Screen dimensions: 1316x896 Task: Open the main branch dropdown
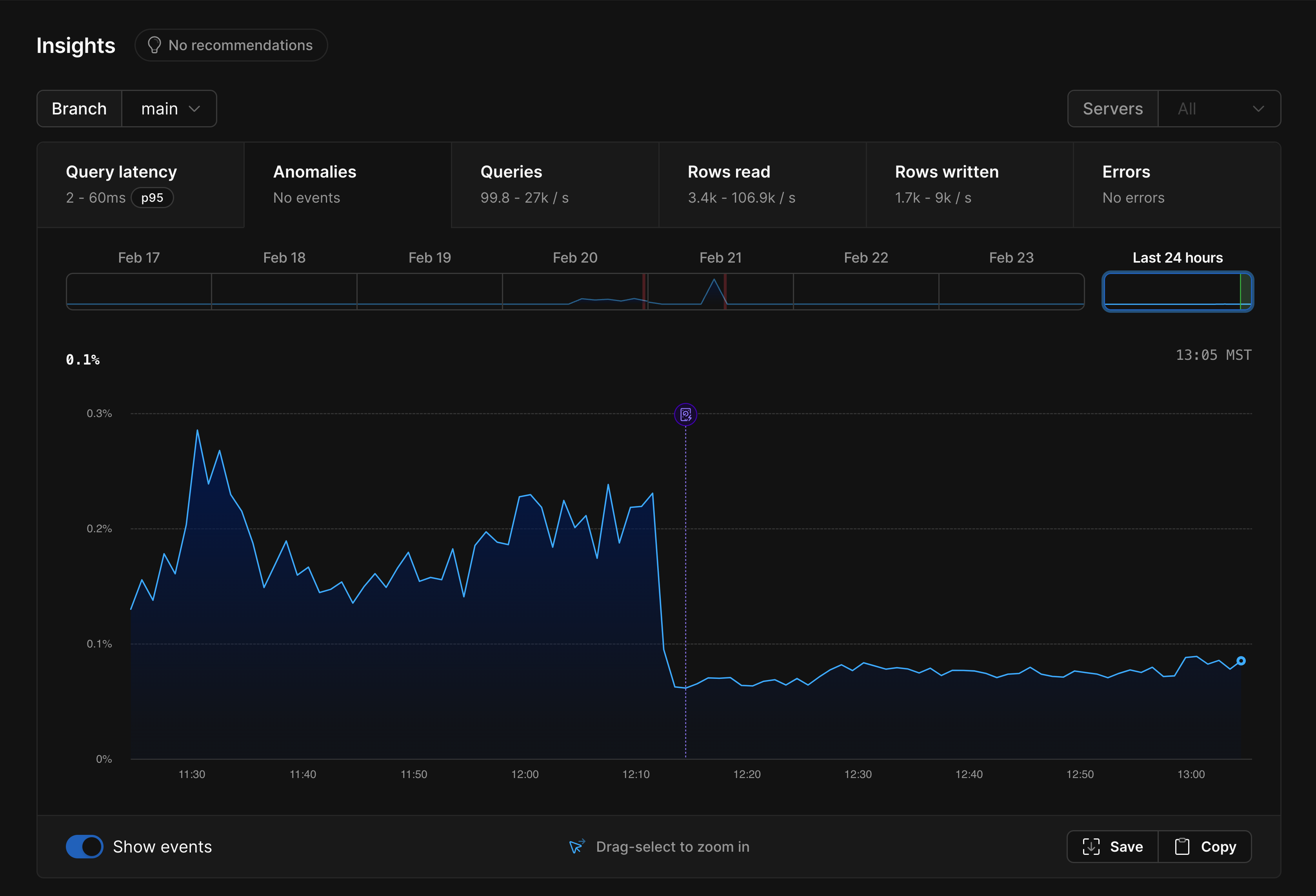[x=169, y=109]
